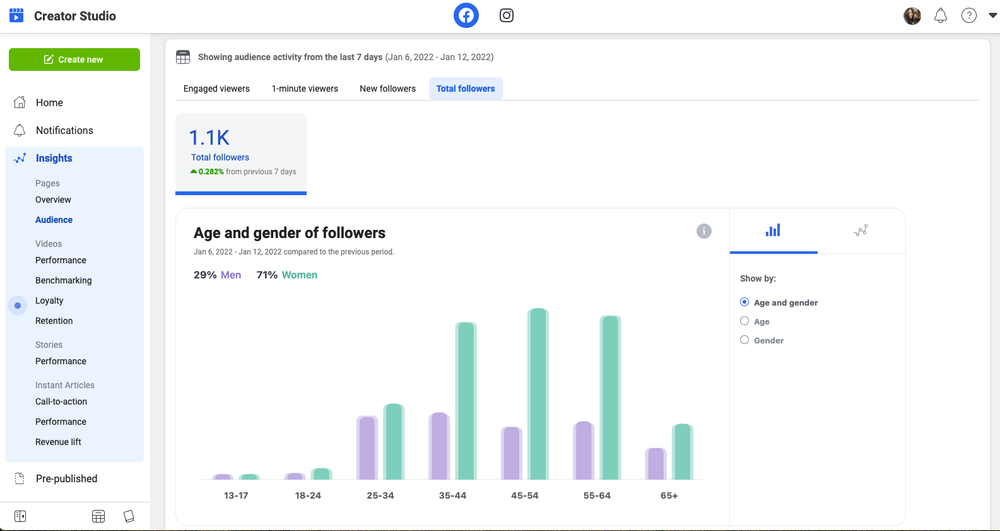Click the women bar for 45-54
Image resolution: width=1000 pixels, height=531 pixels.
click(x=539, y=394)
